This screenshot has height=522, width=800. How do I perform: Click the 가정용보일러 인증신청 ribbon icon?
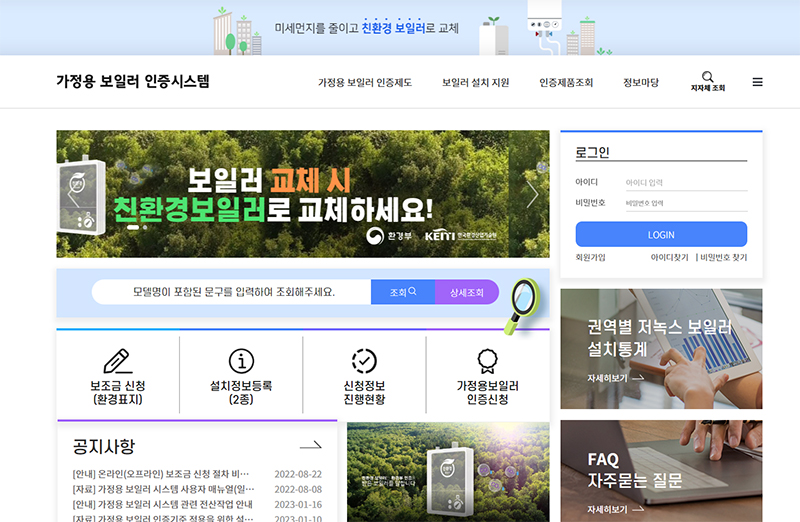pyautogui.click(x=487, y=360)
